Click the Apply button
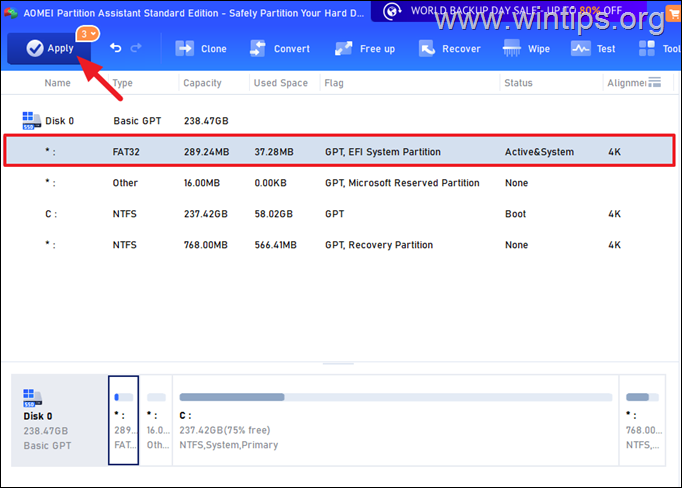This screenshot has height=488, width=682. click(50, 48)
